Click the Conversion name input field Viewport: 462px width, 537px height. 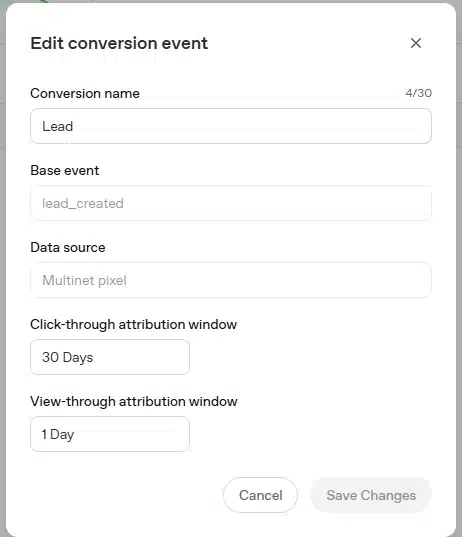click(231, 126)
